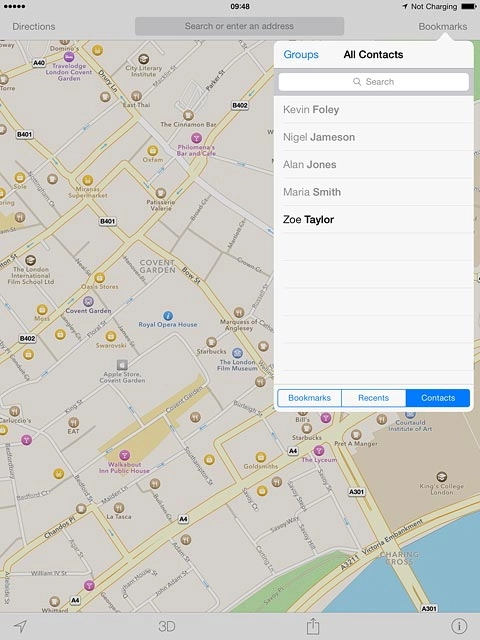Switch to the Recents segment
This screenshot has width=480, height=640.
tap(373, 398)
